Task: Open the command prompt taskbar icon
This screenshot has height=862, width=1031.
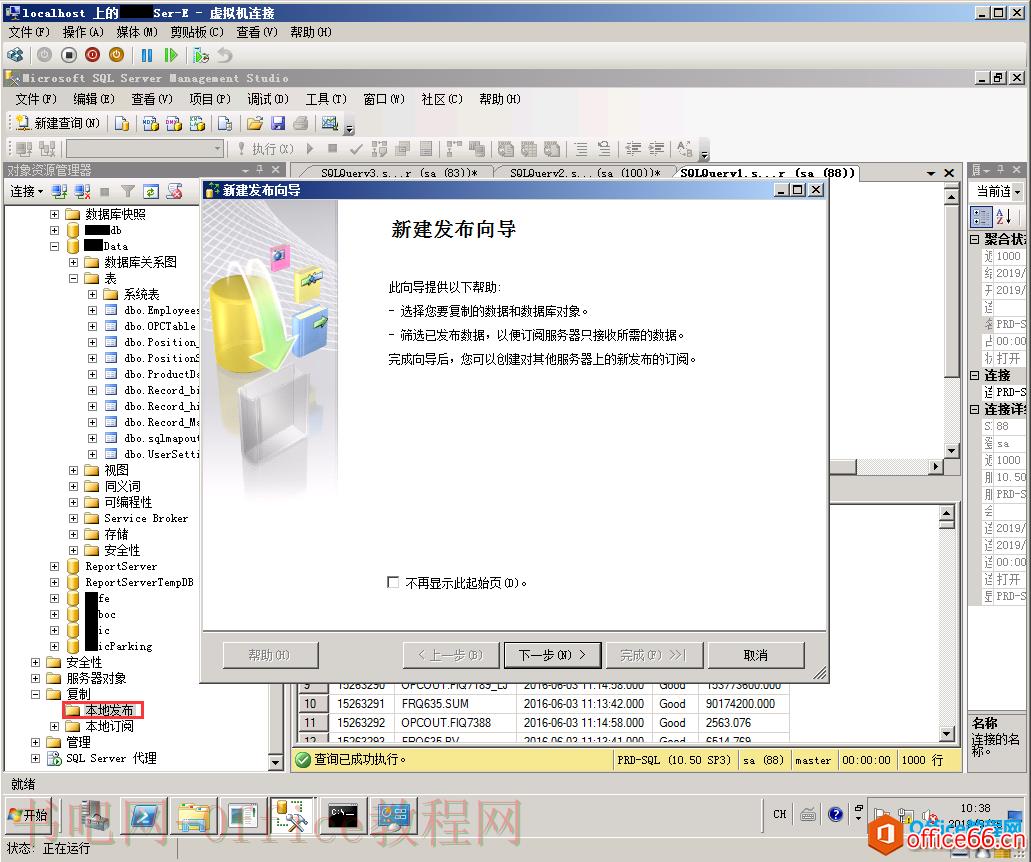Action: [x=343, y=815]
